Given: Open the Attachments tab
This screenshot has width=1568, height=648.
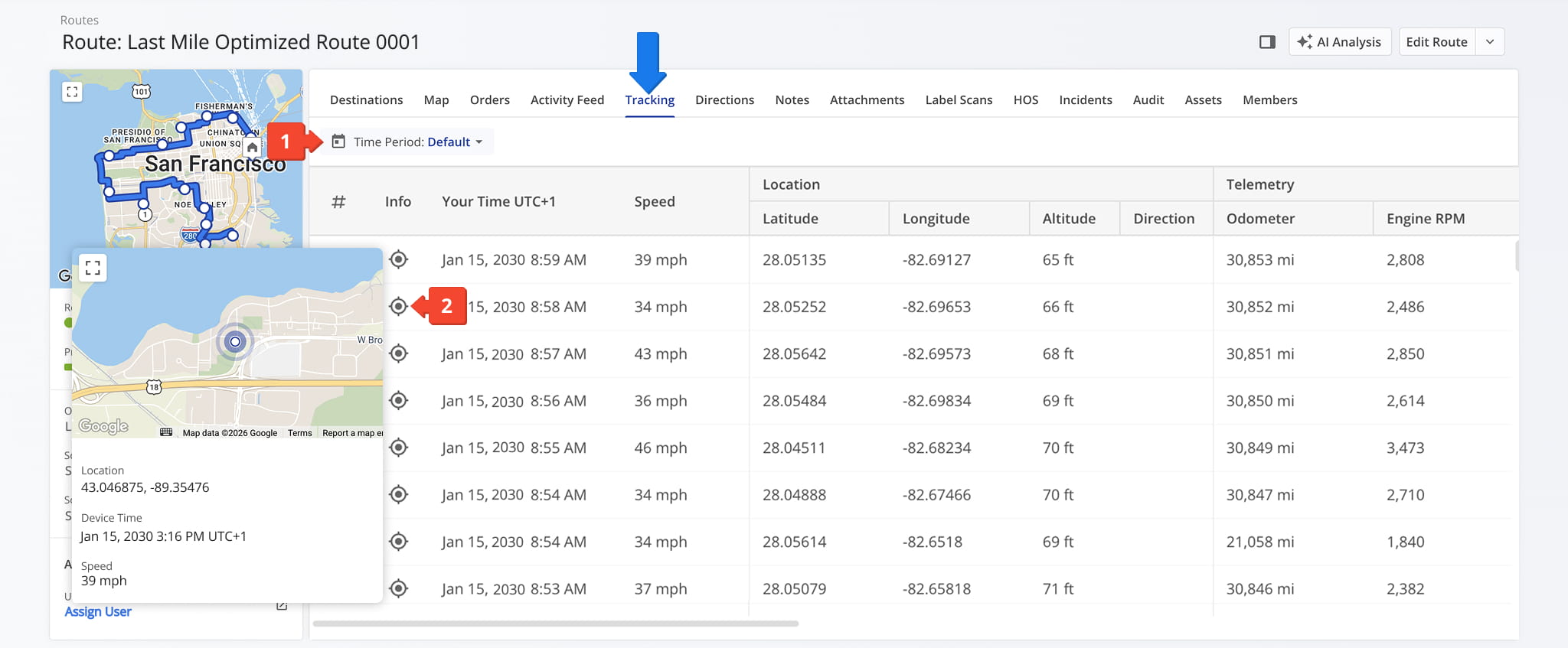Looking at the screenshot, I should [x=867, y=100].
